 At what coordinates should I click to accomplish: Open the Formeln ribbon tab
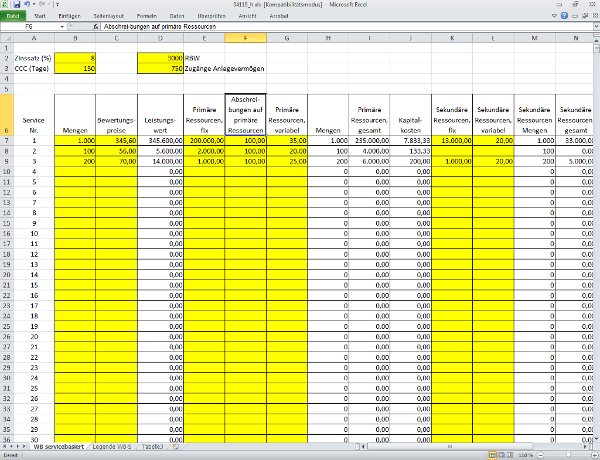click(146, 16)
